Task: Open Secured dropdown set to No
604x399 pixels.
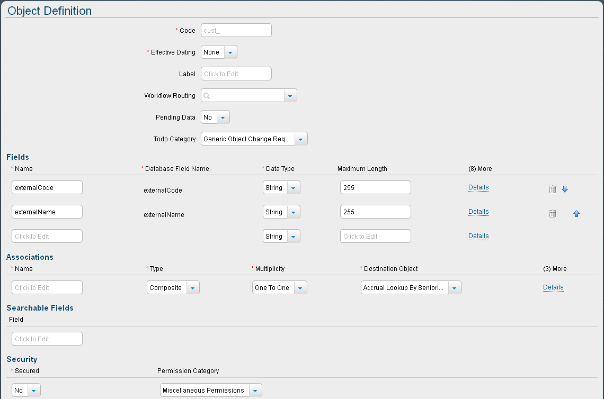Action: (x=34, y=391)
